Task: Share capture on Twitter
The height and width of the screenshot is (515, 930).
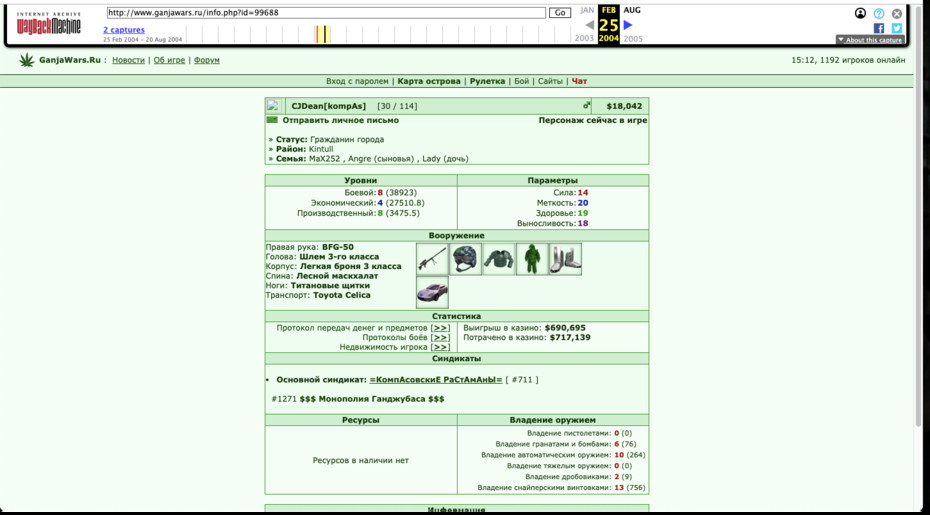Action: point(897,28)
